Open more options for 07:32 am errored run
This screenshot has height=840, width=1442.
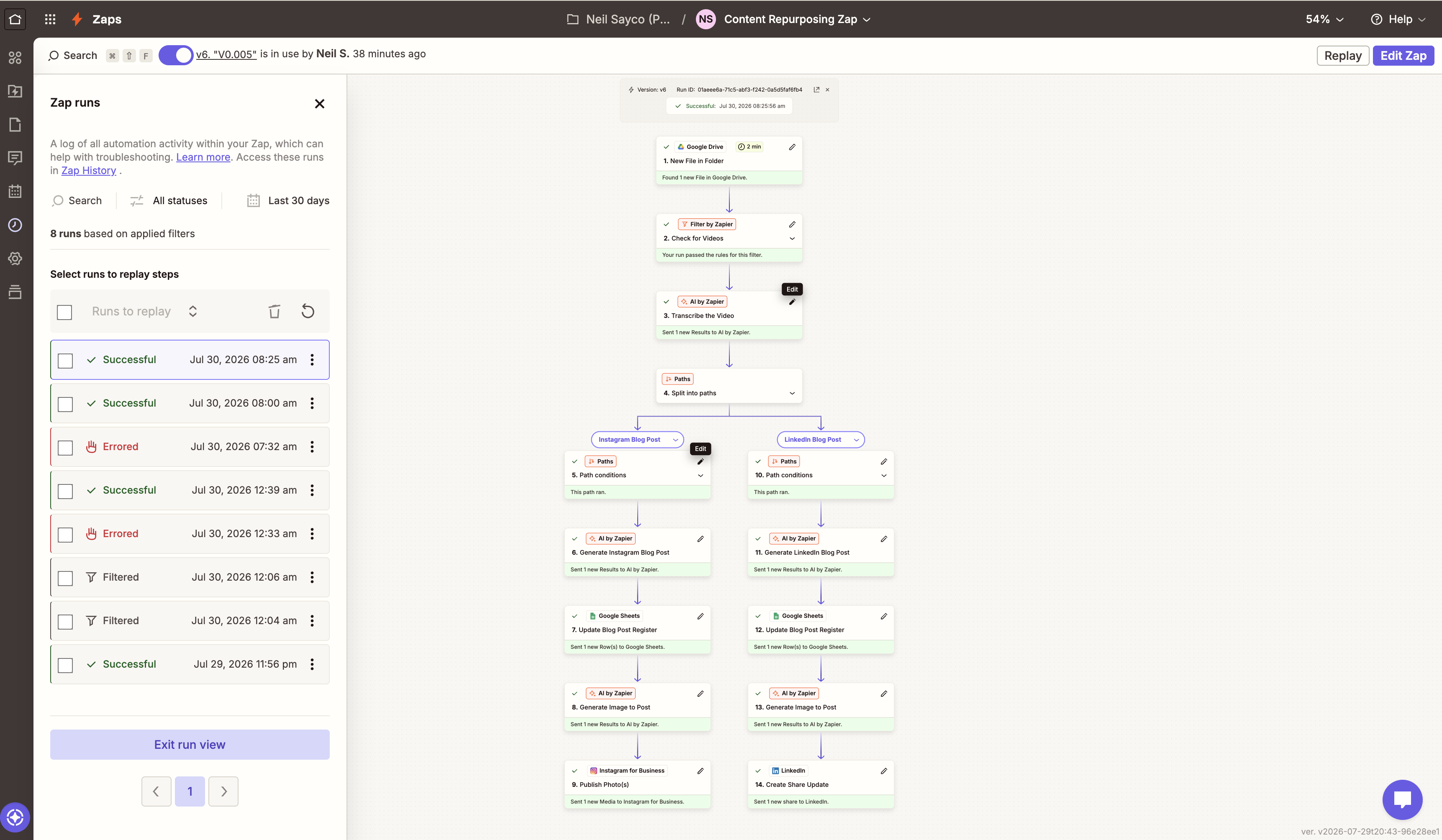pos(312,446)
